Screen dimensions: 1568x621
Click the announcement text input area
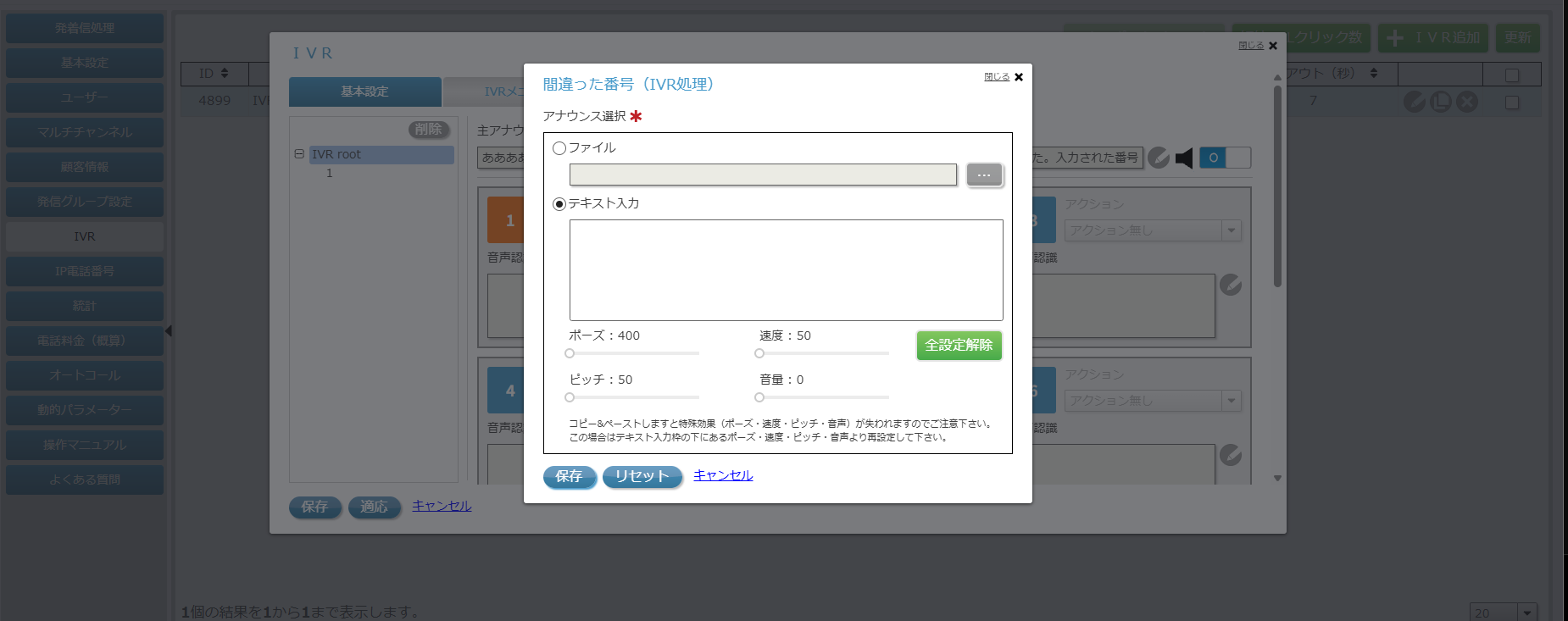pos(786,270)
